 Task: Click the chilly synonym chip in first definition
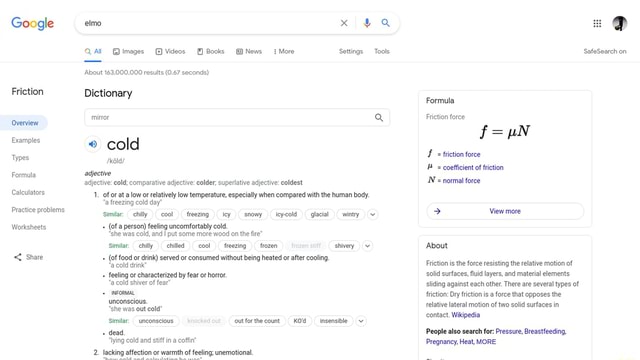coord(140,214)
